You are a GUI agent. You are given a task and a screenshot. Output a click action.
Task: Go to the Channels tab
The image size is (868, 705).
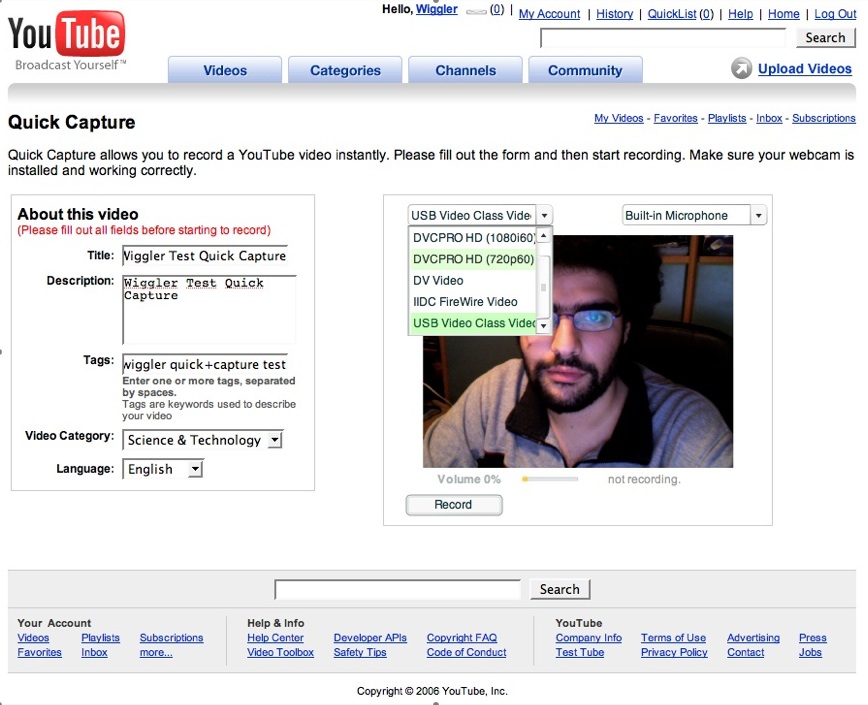(466, 70)
